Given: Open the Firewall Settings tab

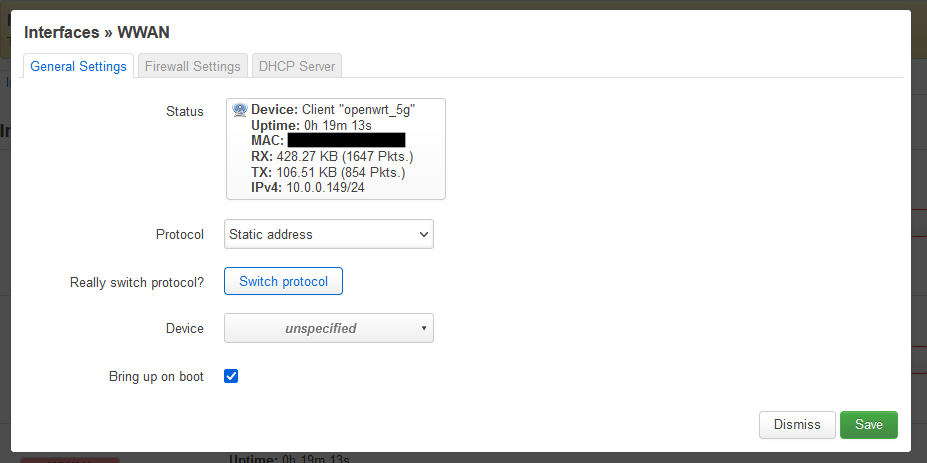Looking at the screenshot, I should coord(192,66).
